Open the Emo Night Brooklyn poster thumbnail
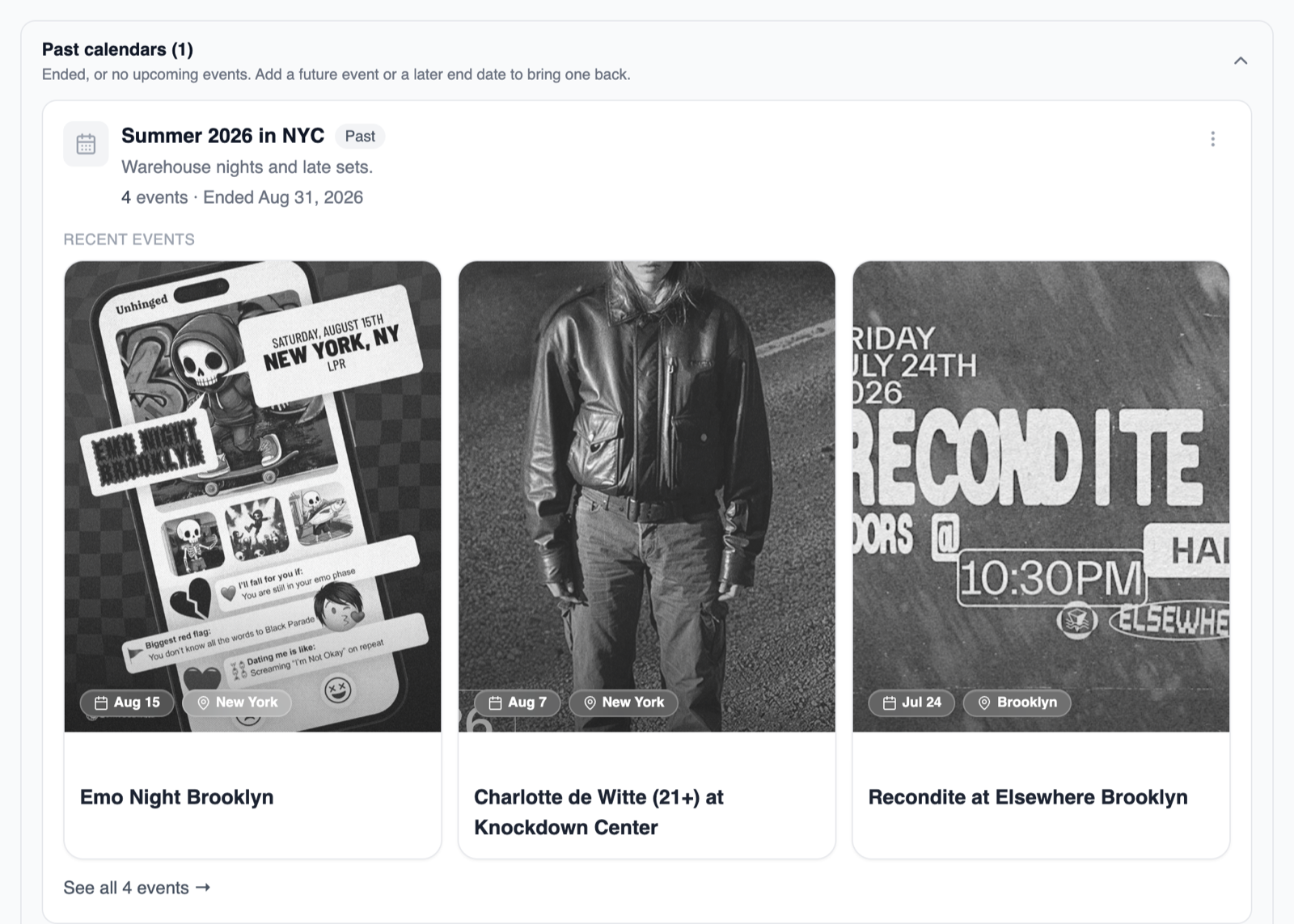 click(252, 496)
